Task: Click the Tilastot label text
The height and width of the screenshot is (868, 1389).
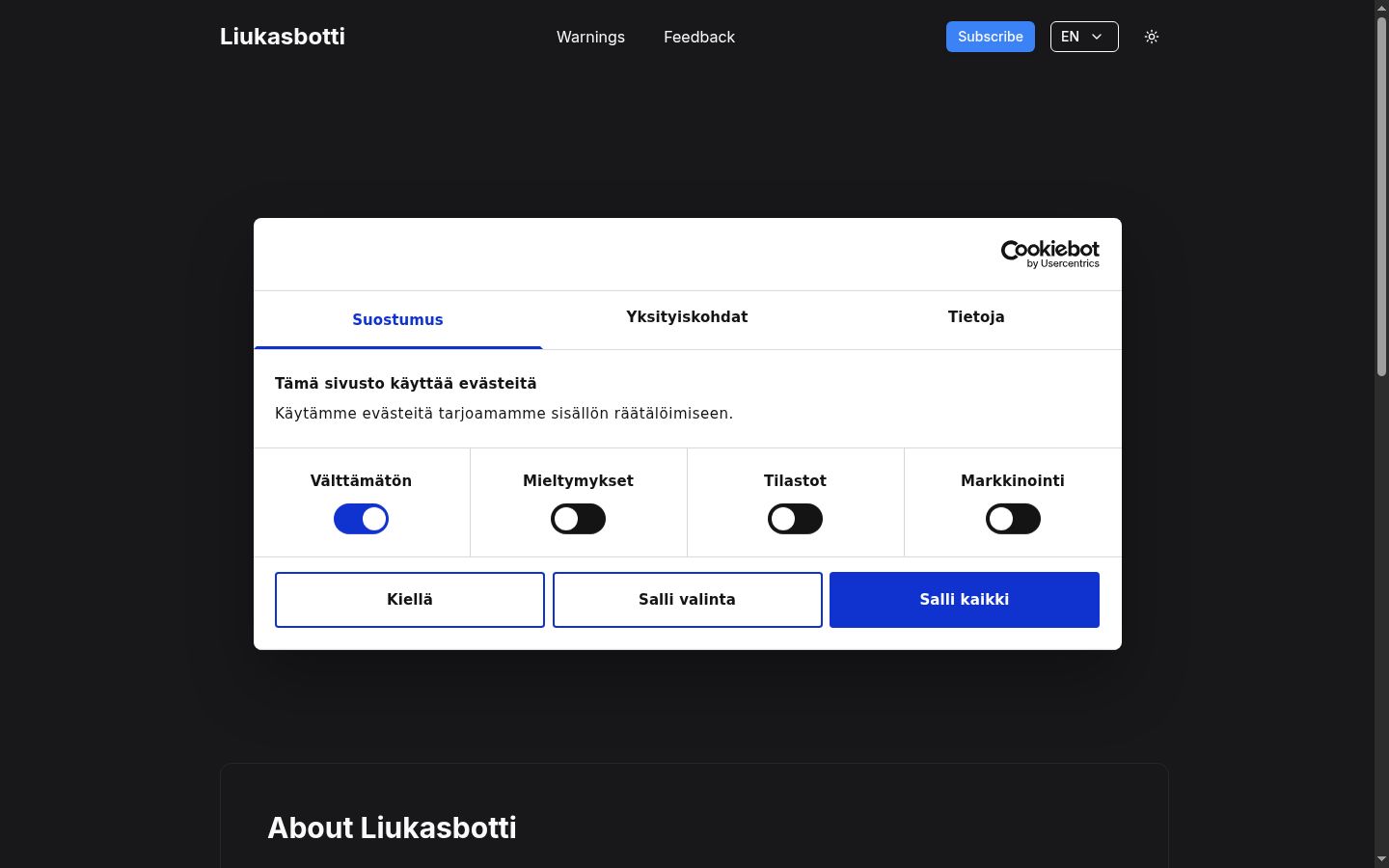Action: 795,481
